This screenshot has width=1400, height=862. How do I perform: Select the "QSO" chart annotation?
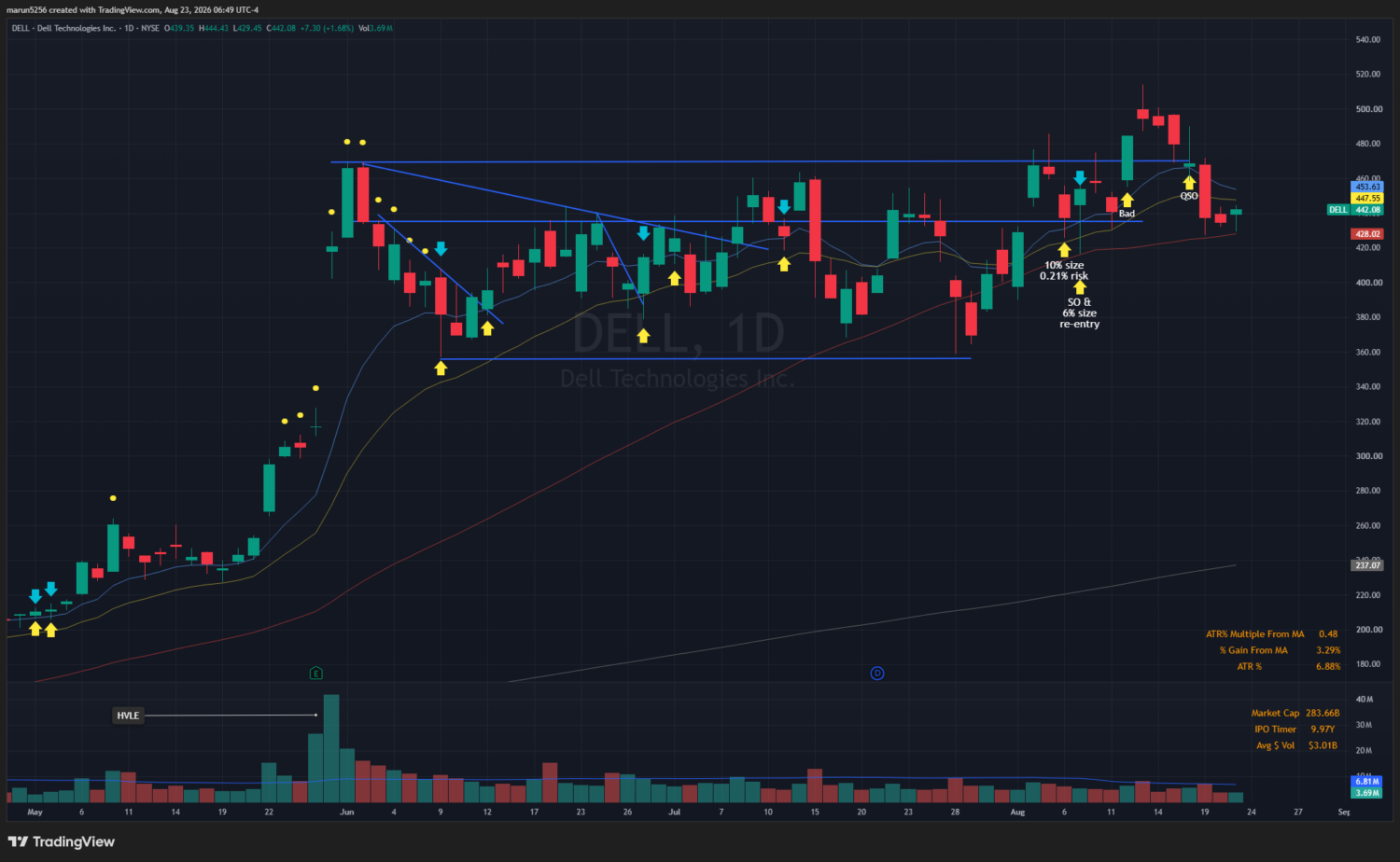1189,196
